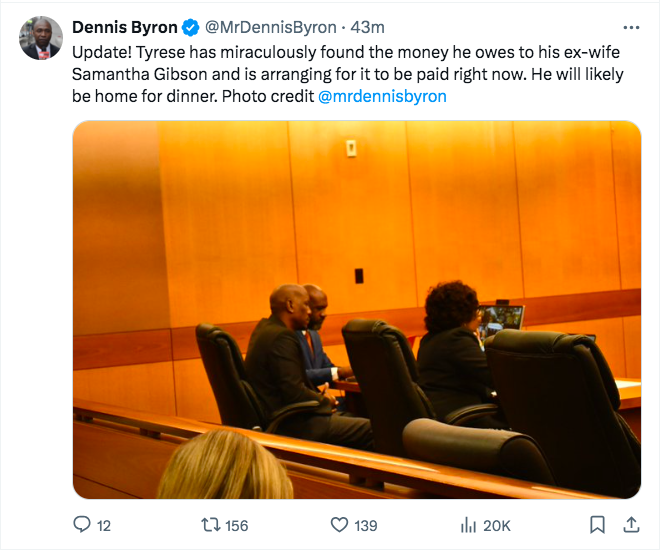The image size is (660, 550).
Task: Repost the tweet using the retweet icon
Action: pos(211,525)
